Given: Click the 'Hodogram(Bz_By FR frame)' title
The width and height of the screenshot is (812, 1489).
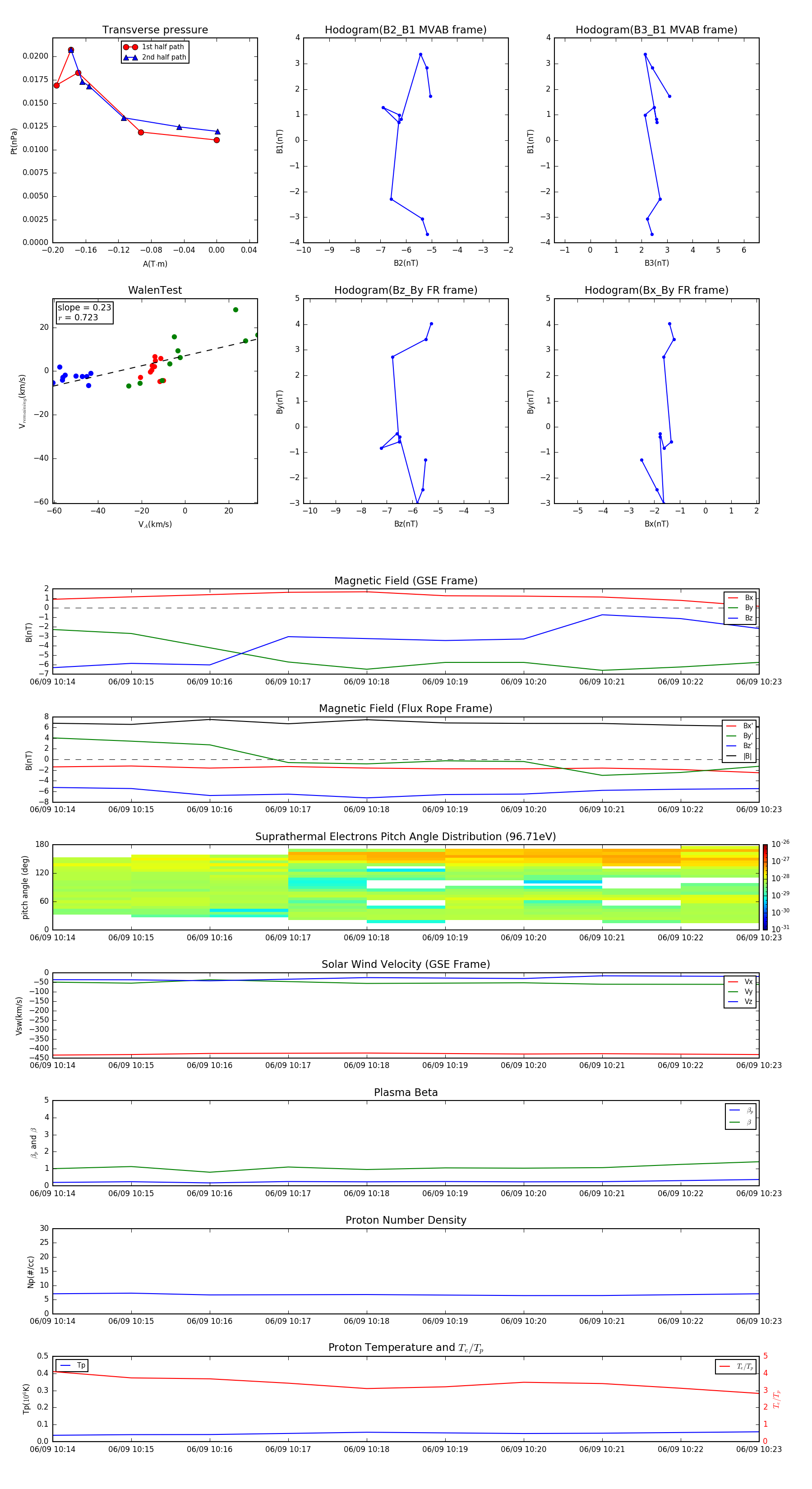Looking at the screenshot, I should coord(406,290).
